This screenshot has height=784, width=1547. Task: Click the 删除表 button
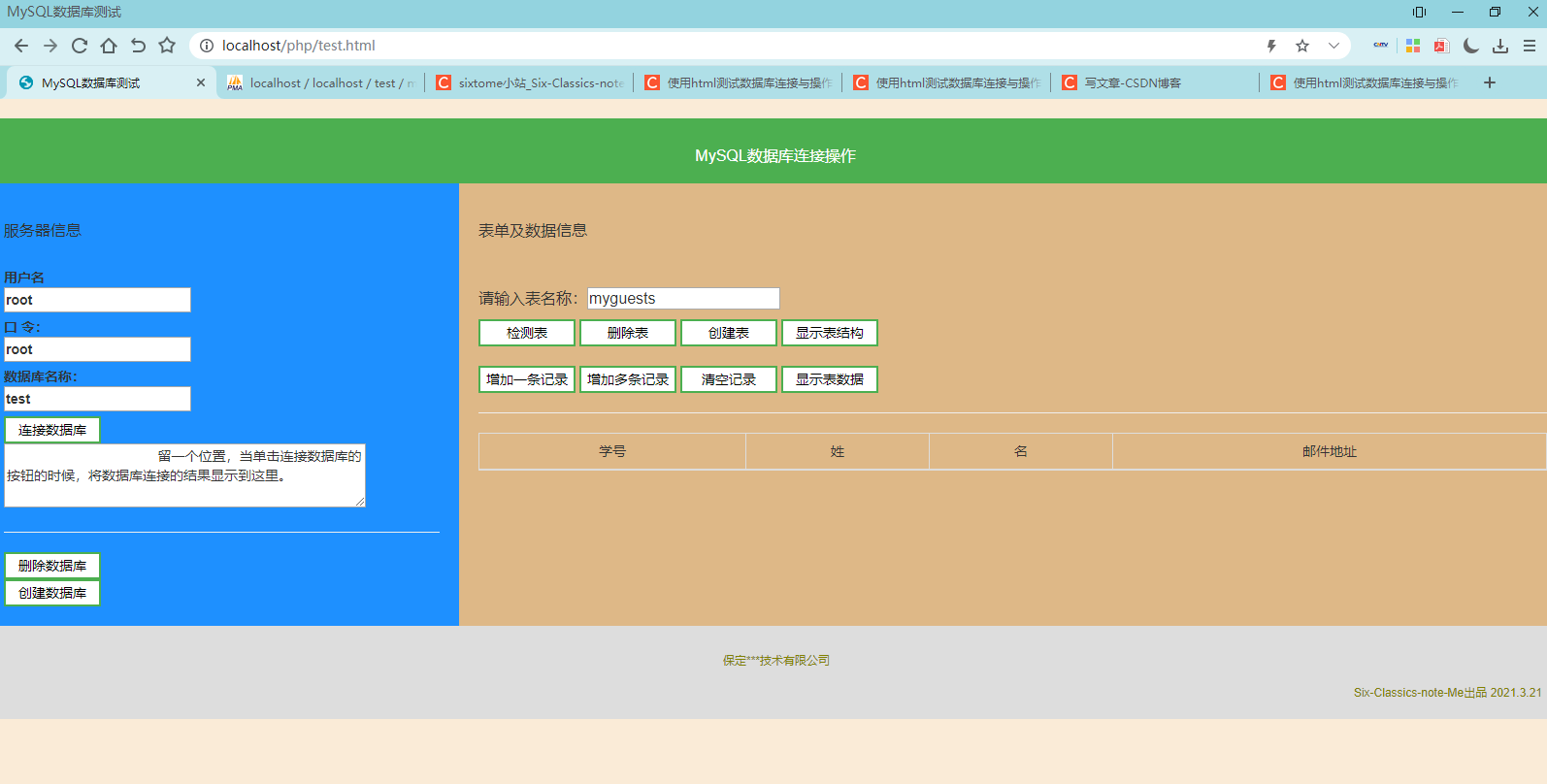click(628, 333)
